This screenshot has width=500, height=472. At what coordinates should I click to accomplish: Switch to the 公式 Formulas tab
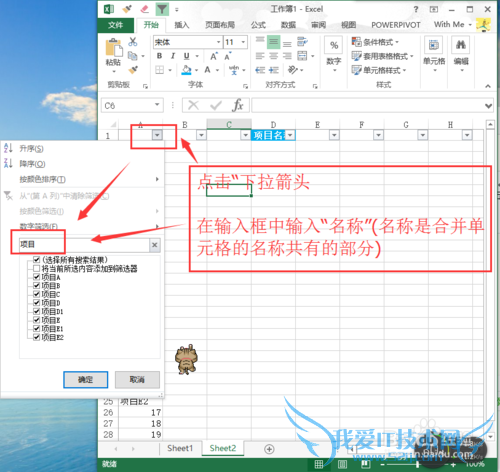pyautogui.click(x=258, y=25)
